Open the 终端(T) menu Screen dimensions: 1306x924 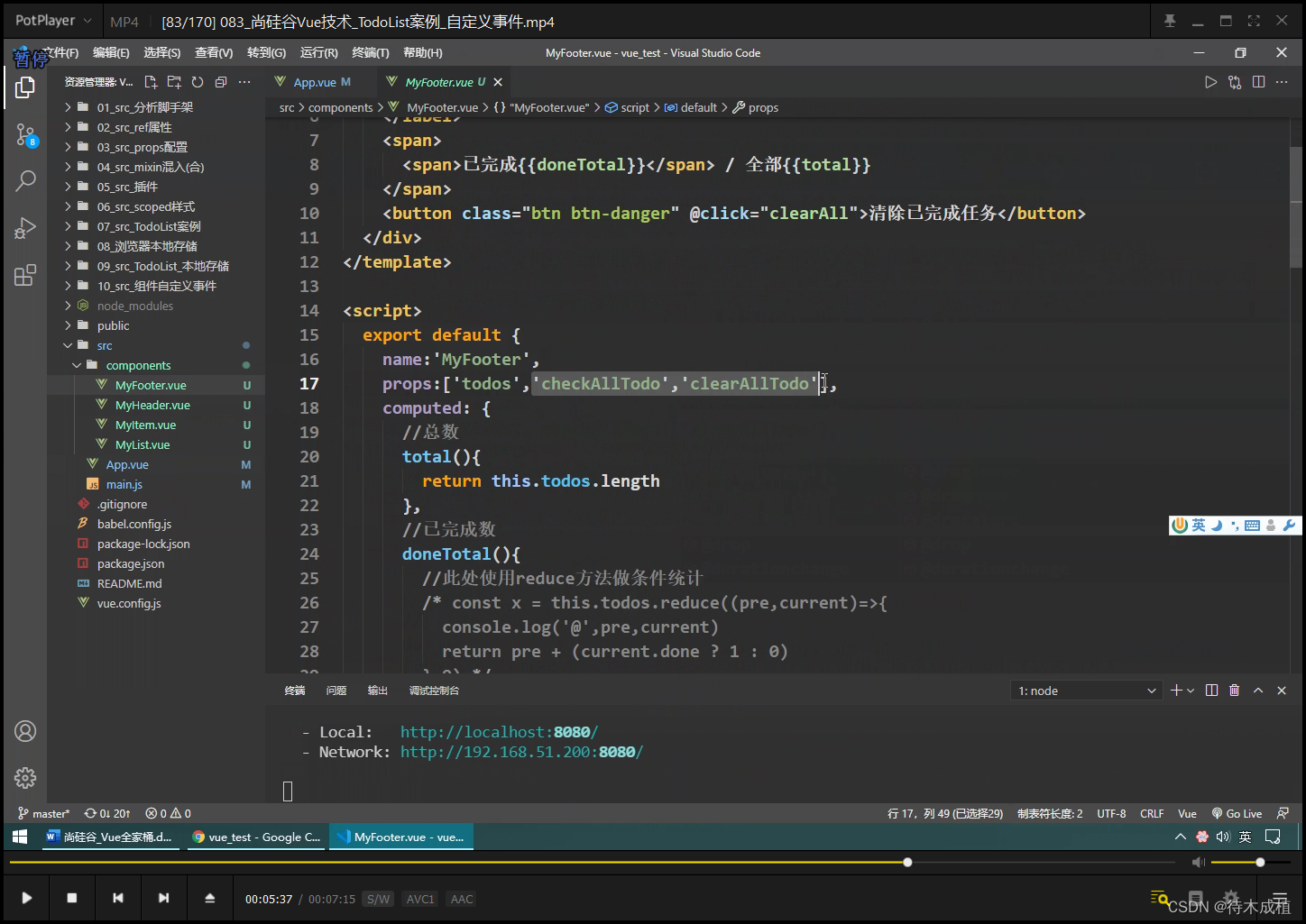(371, 53)
